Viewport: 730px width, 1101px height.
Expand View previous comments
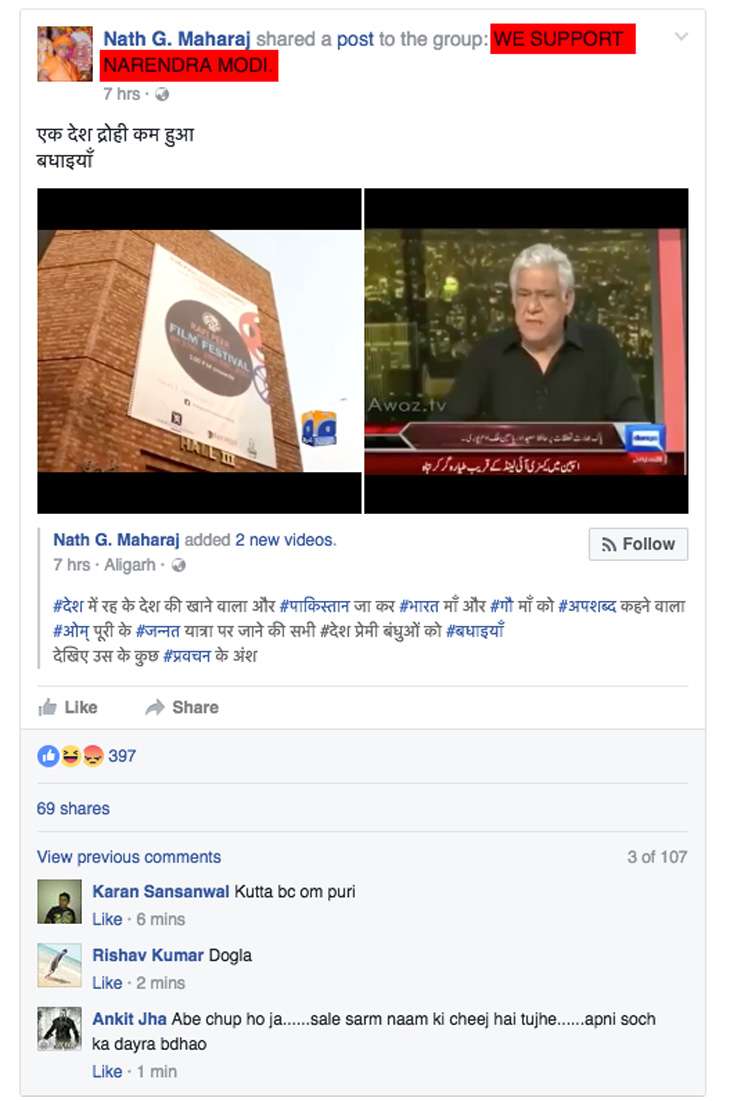click(128, 857)
